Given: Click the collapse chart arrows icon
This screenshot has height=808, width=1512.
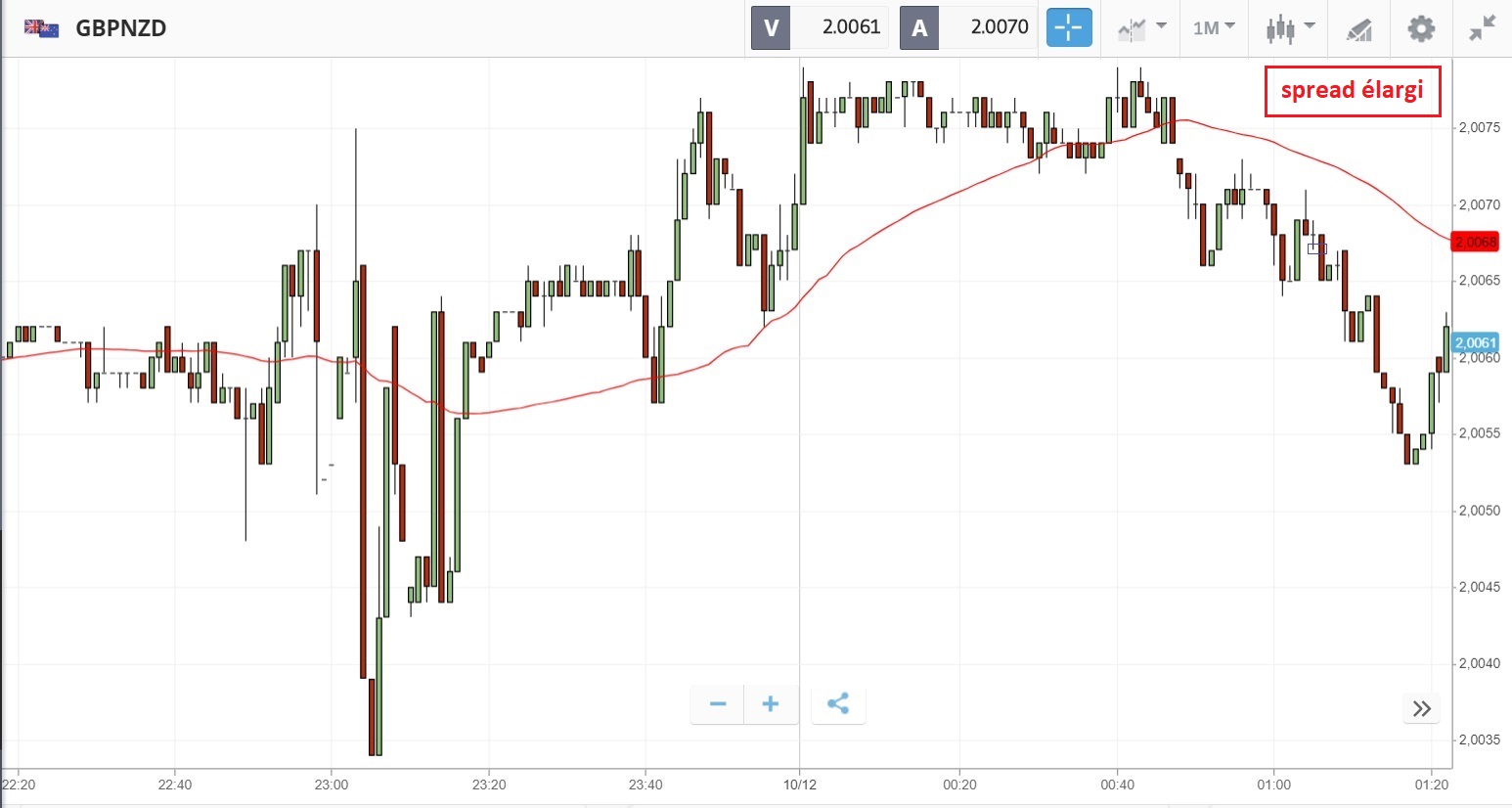Looking at the screenshot, I should click(x=1482, y=27).
